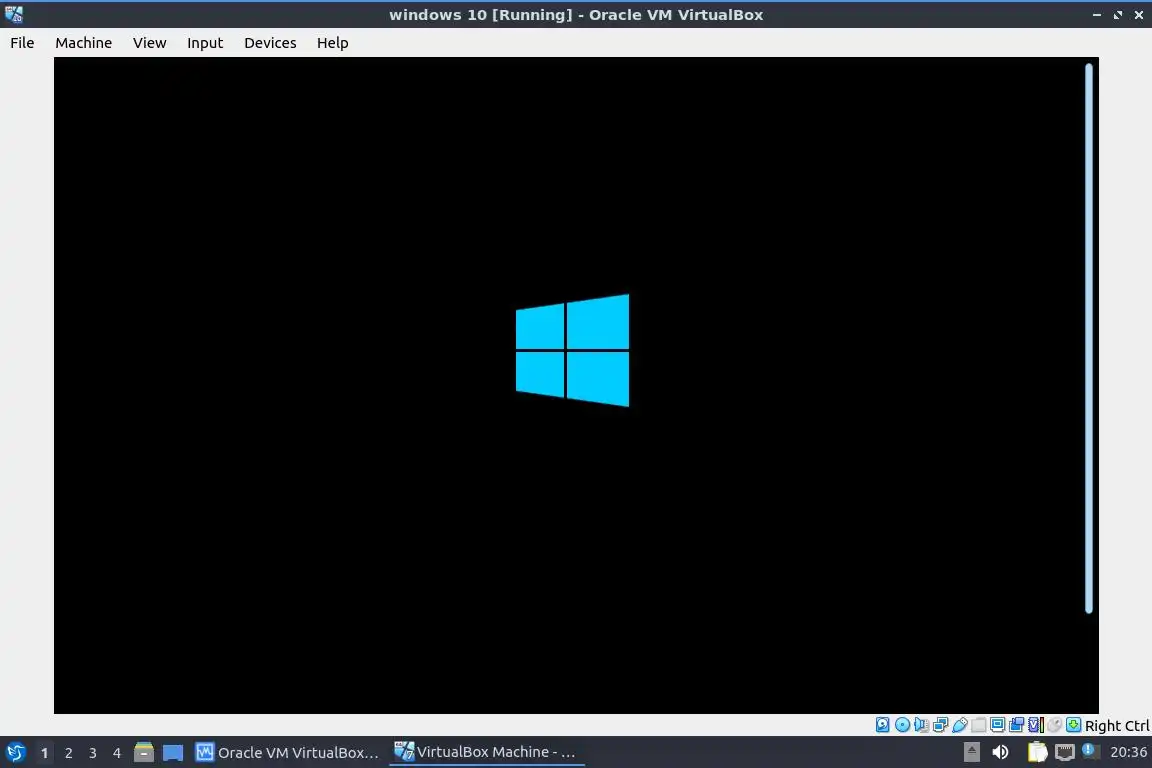Switch to workspace 2
Viewport: 1152px width, 768px height.
point(68,753)
